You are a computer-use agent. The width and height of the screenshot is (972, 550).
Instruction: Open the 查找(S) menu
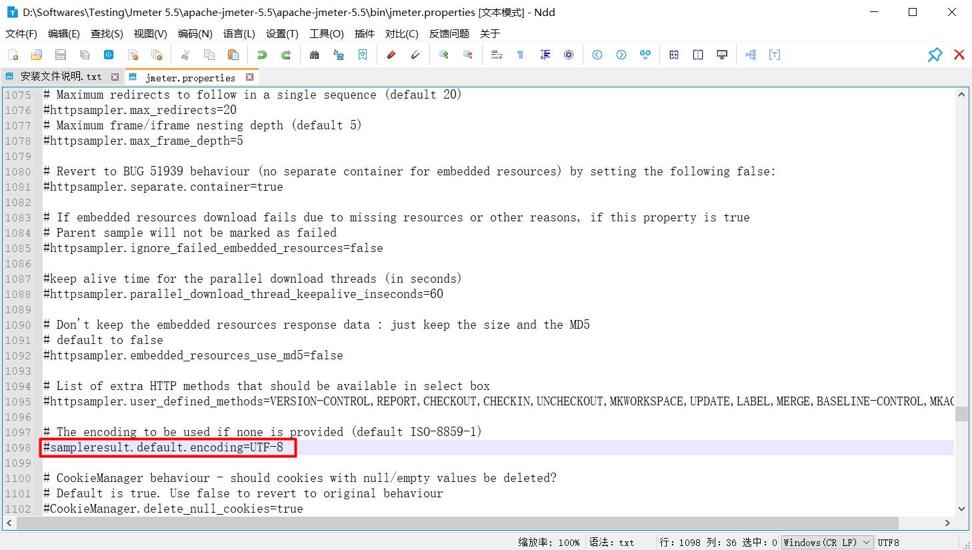[x=107, y=33]
